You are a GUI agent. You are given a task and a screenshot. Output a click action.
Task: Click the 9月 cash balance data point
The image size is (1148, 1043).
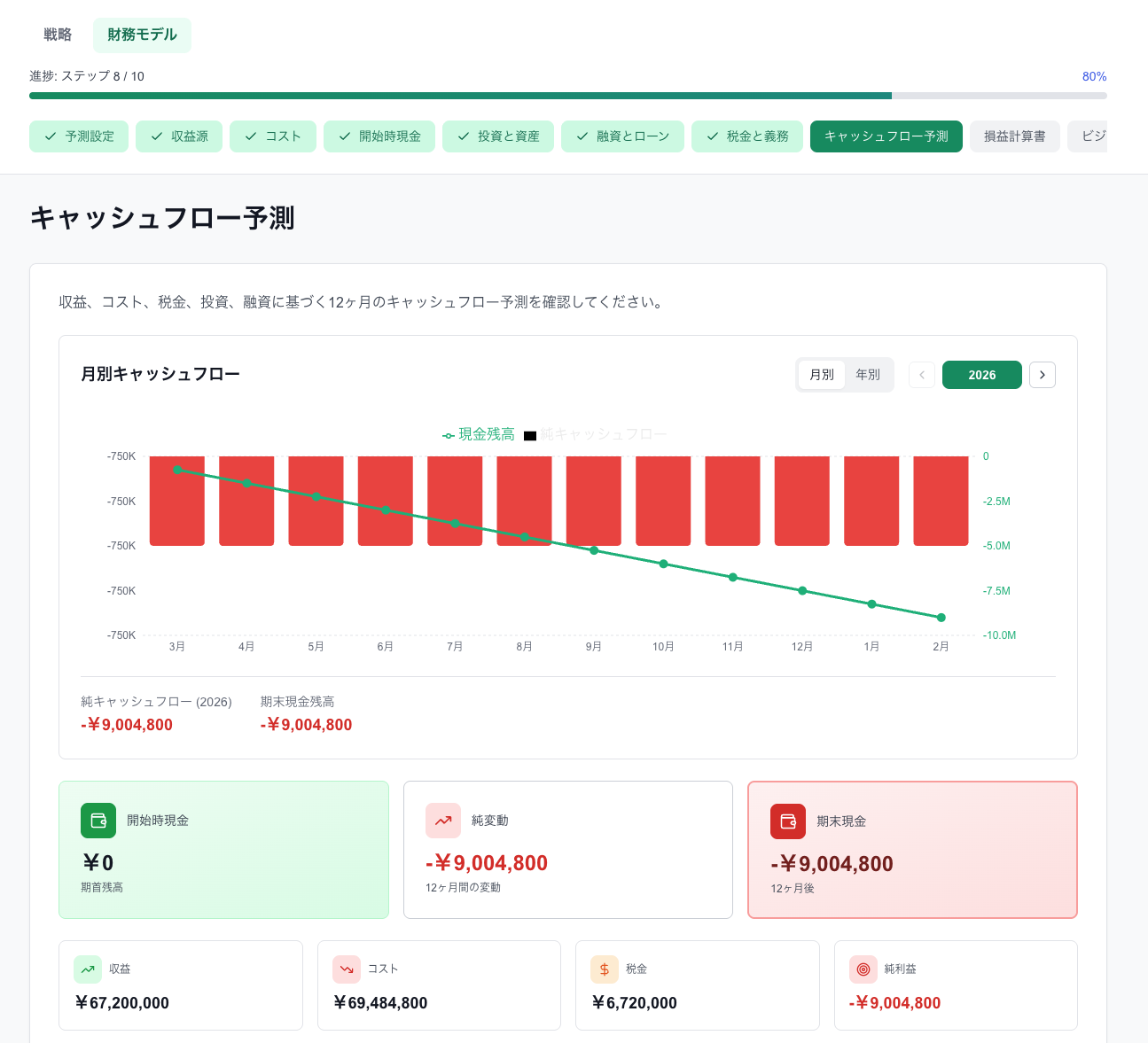pyautogui.click(x=594, y=550)
